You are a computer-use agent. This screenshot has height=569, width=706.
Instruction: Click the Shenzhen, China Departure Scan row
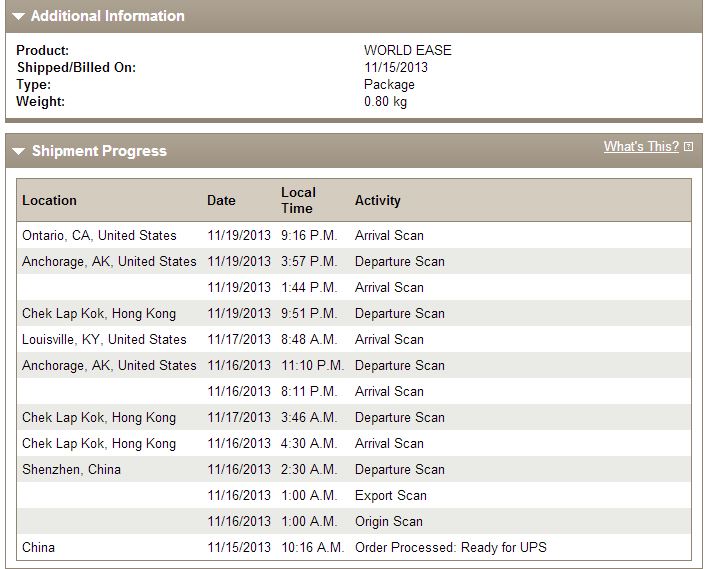(354, 470)
